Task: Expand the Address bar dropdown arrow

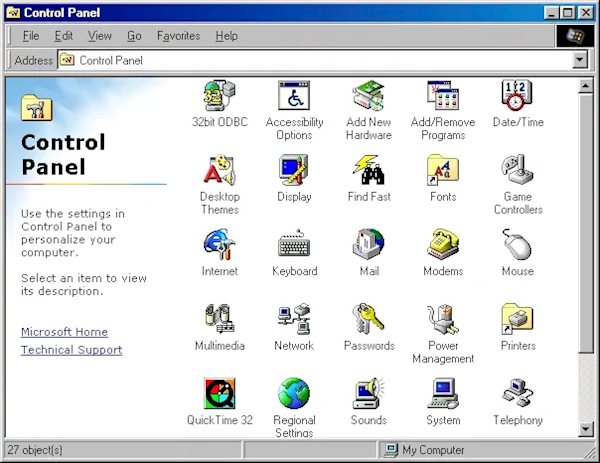Action: [x=579, y=60]
